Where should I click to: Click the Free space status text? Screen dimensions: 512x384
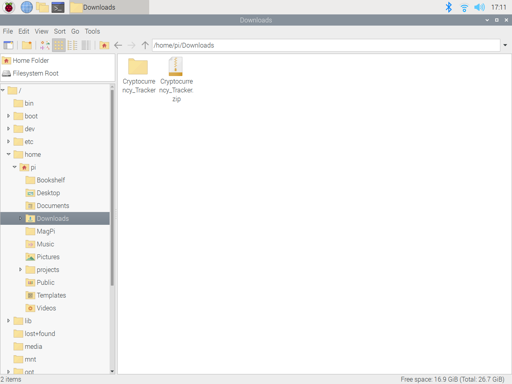452,379
